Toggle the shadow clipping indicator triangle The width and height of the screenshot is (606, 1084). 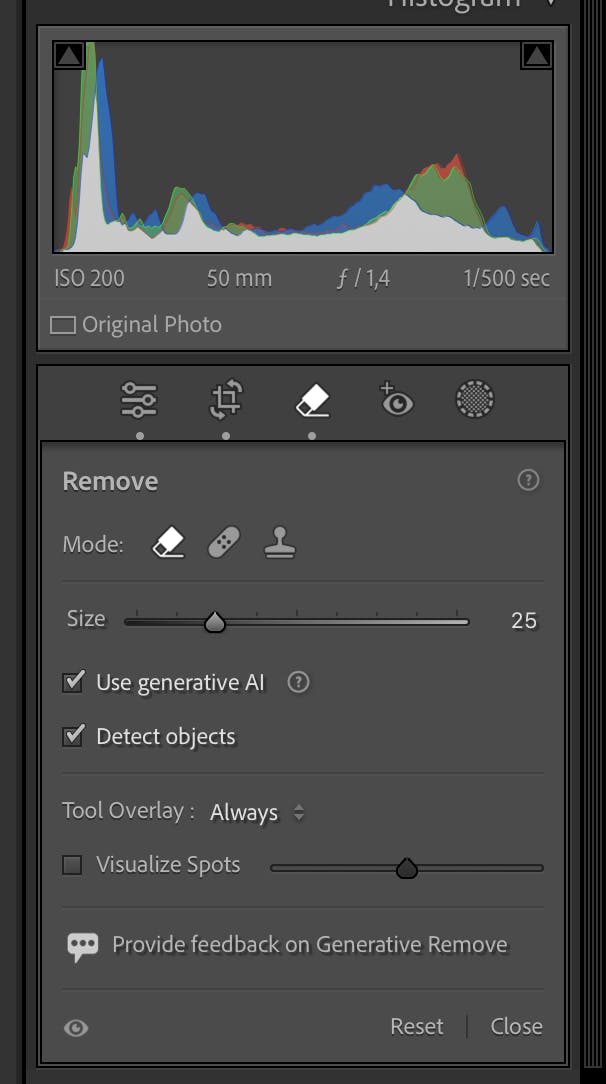69,55
